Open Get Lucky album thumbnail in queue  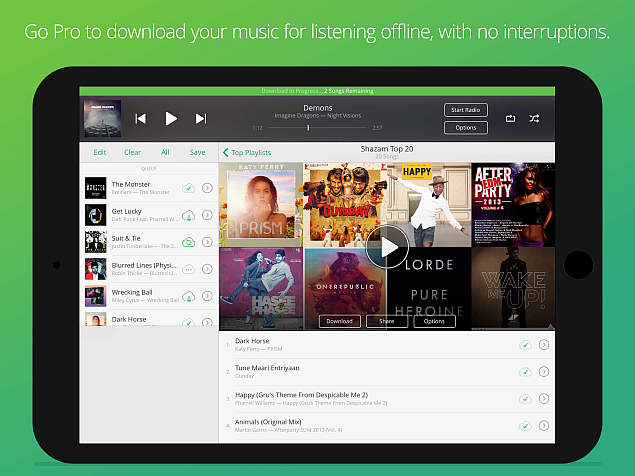click(x=96, y=215)
